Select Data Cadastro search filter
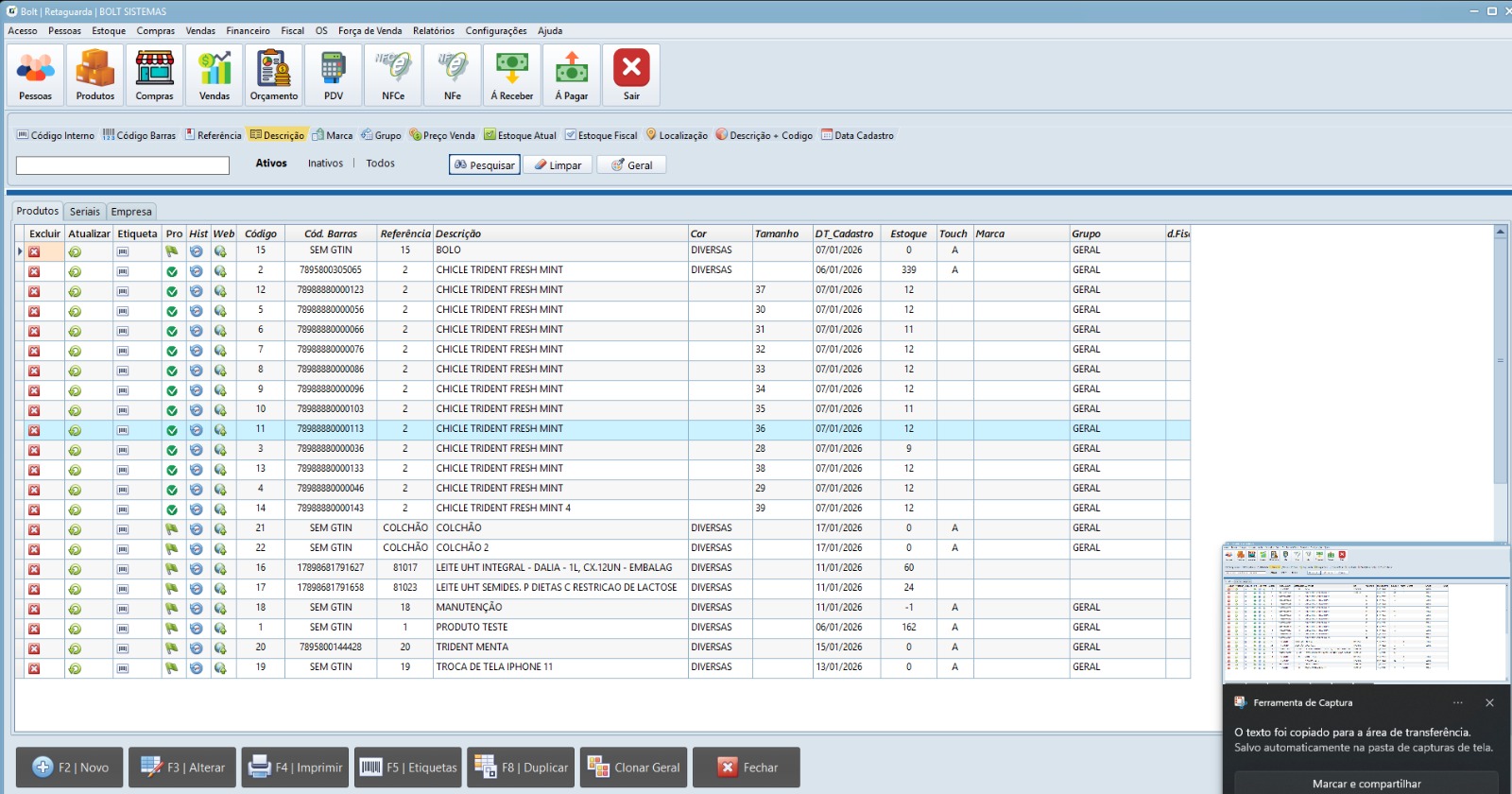 857,135
